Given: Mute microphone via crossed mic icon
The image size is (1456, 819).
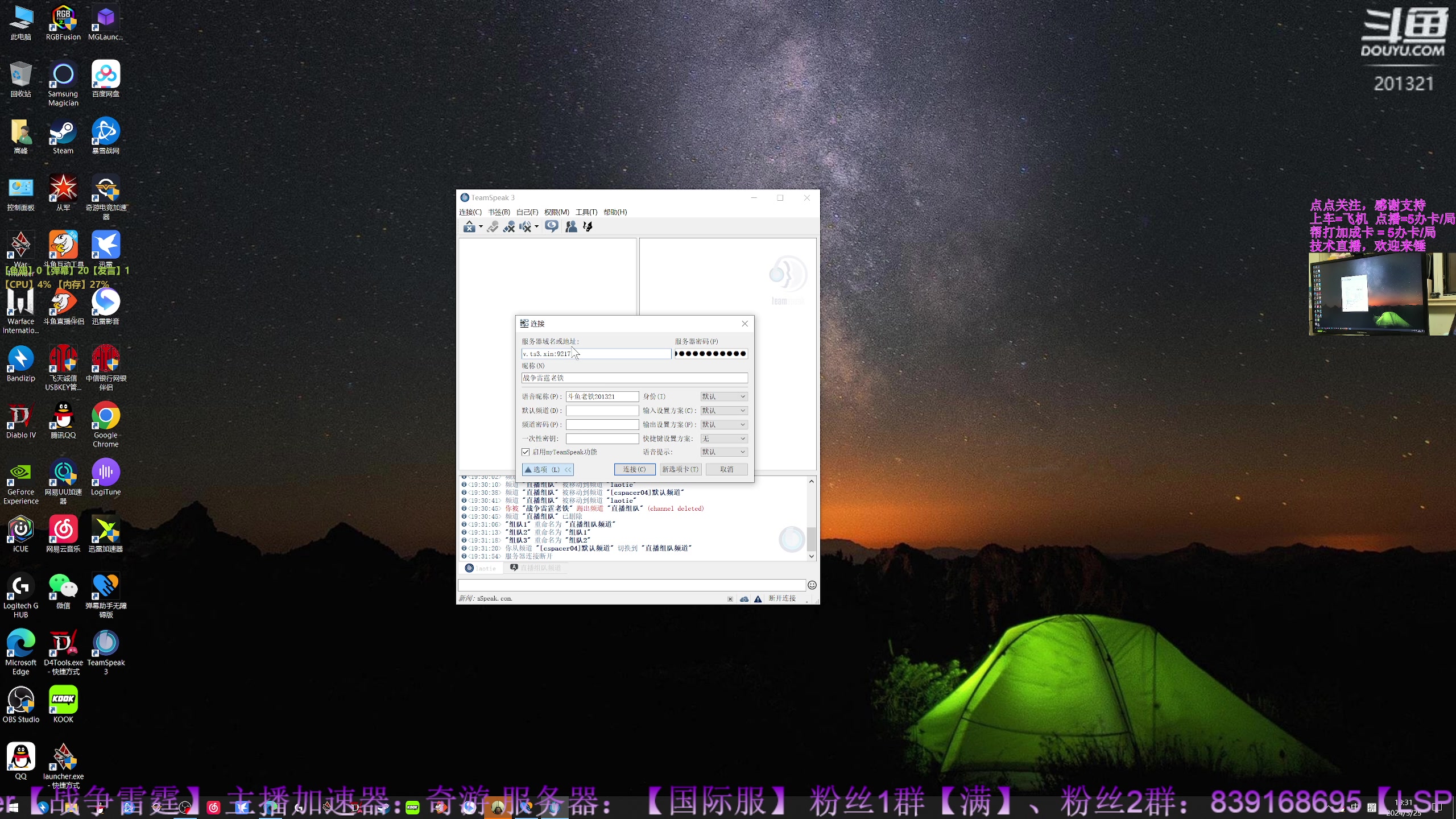Looking at the screenshot, I should click(509, 227).
